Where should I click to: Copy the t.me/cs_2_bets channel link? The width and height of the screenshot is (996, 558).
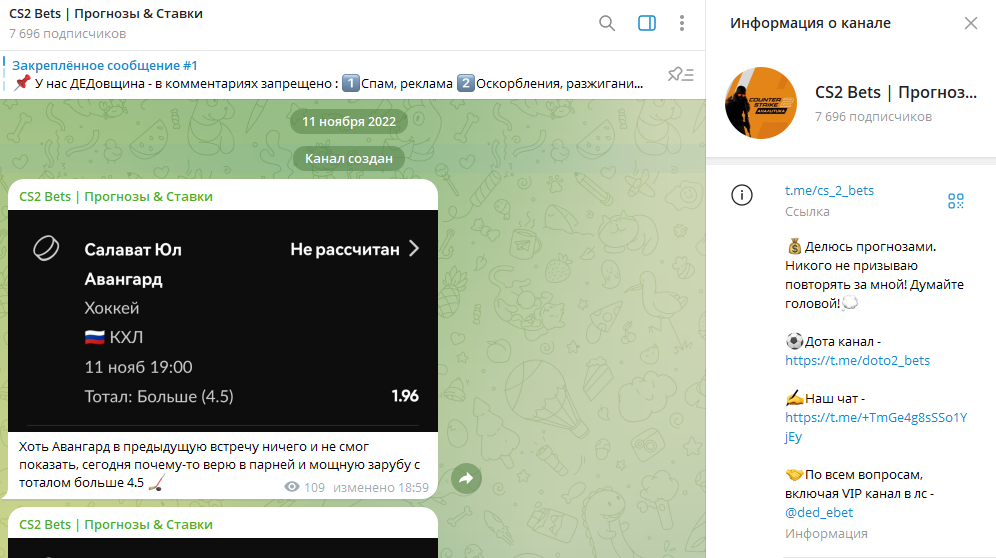[x=829, y=190]
